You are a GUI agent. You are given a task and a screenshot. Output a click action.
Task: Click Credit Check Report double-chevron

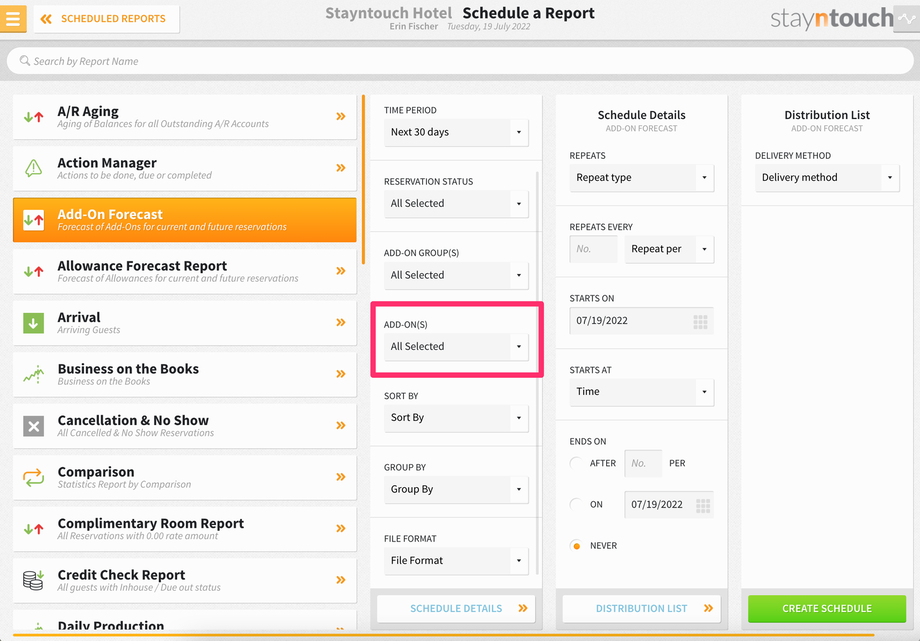[341, 580]
